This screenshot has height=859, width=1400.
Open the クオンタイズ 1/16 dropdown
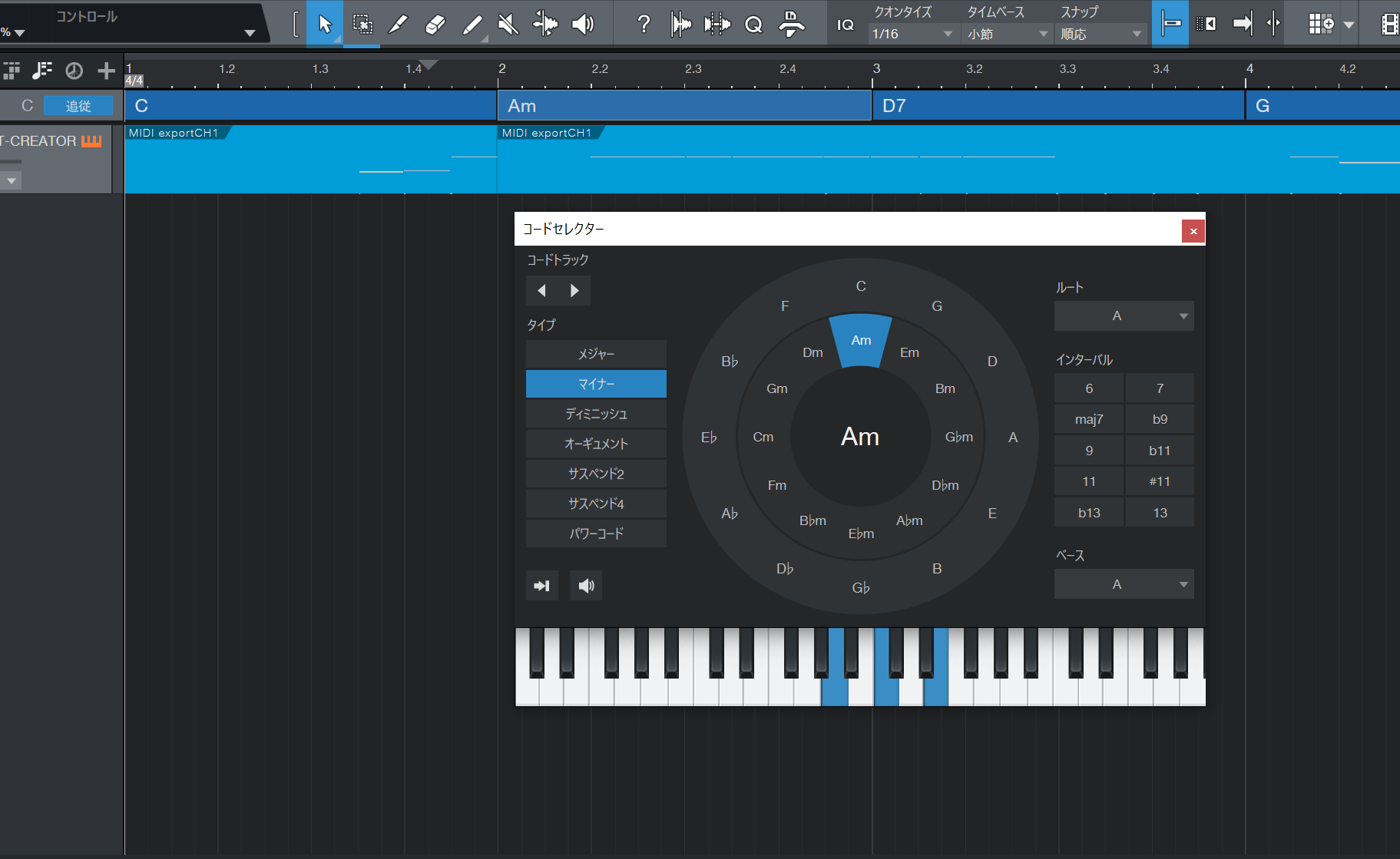click(912, 34)
